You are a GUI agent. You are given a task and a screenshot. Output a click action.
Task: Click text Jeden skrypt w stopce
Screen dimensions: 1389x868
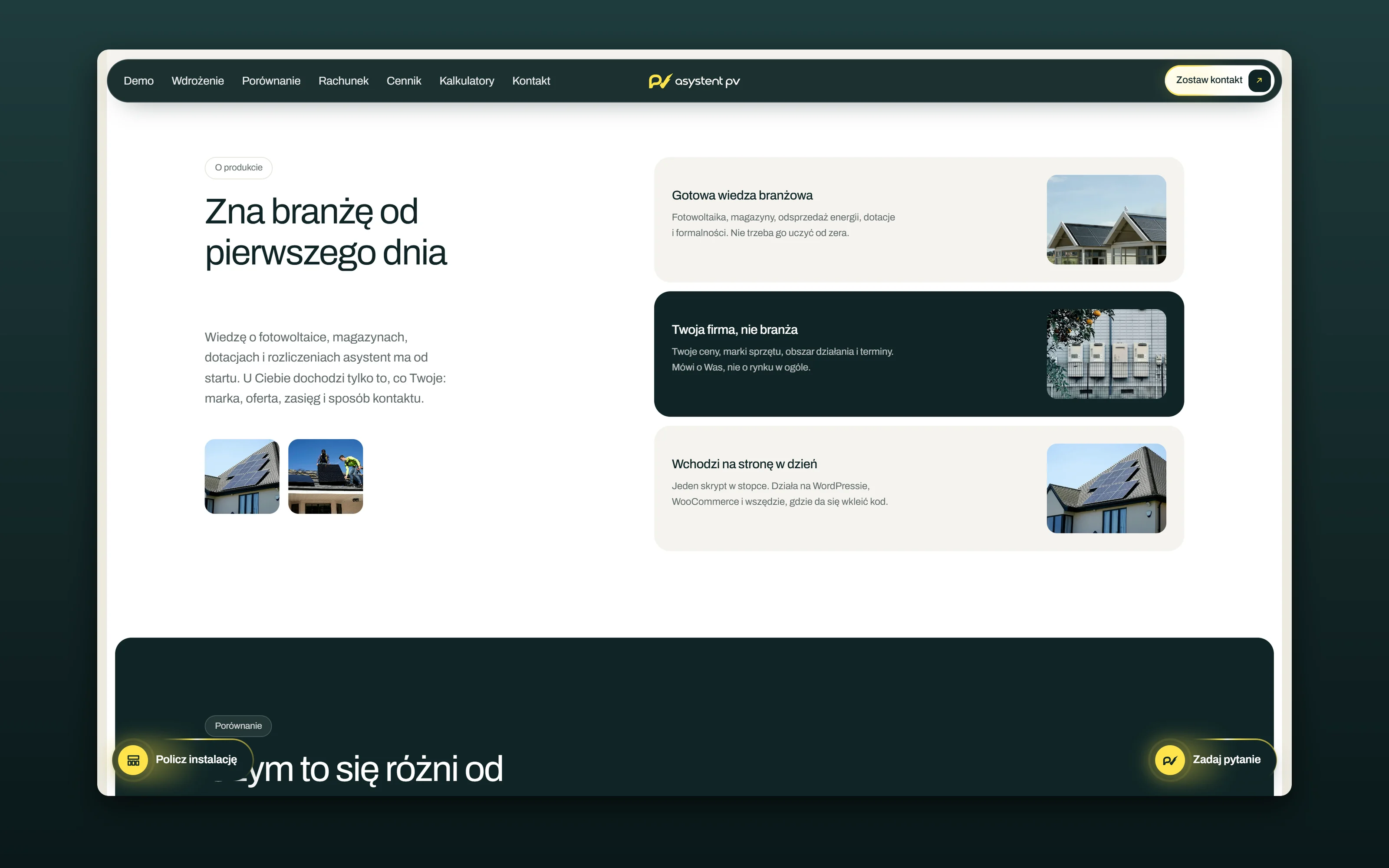(x=780, y=494)
